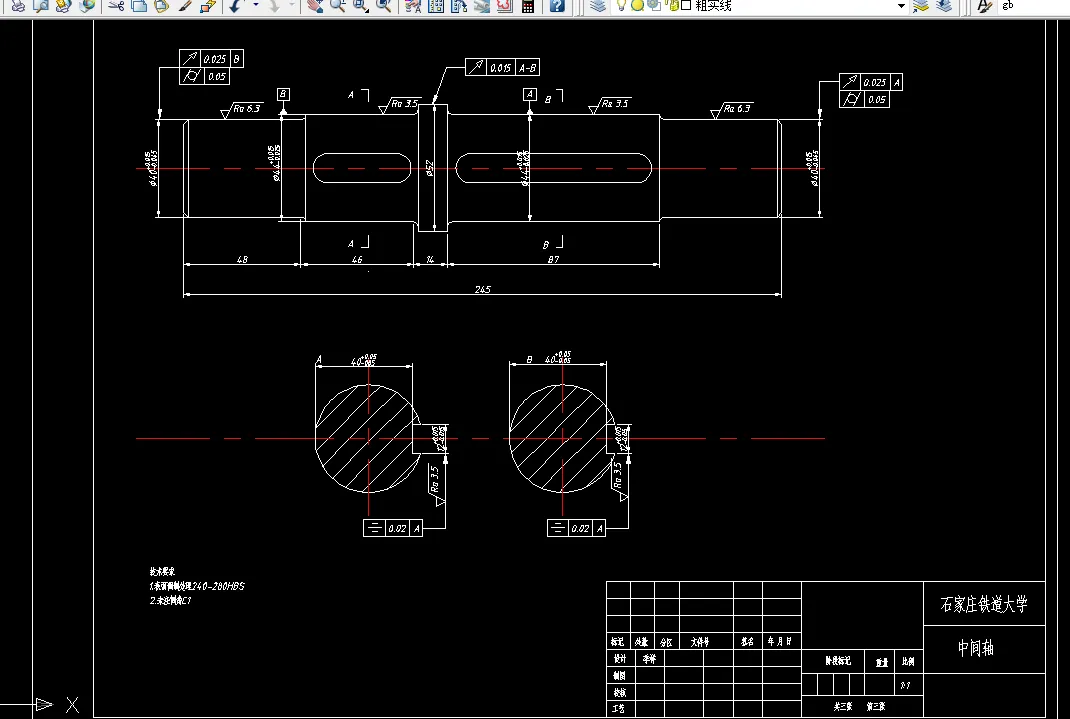Open the Block Editor icon

pos(208,5)
